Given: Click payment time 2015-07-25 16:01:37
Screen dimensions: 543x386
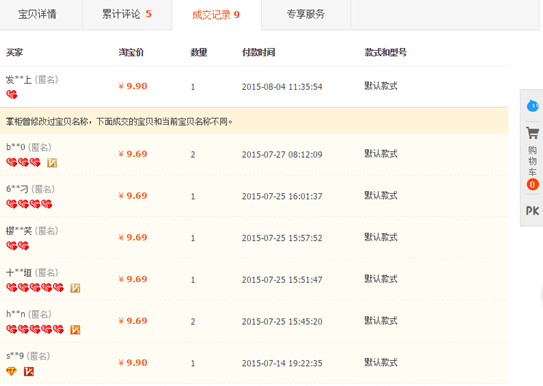Looking at the screenshot, I should (282, 196).
